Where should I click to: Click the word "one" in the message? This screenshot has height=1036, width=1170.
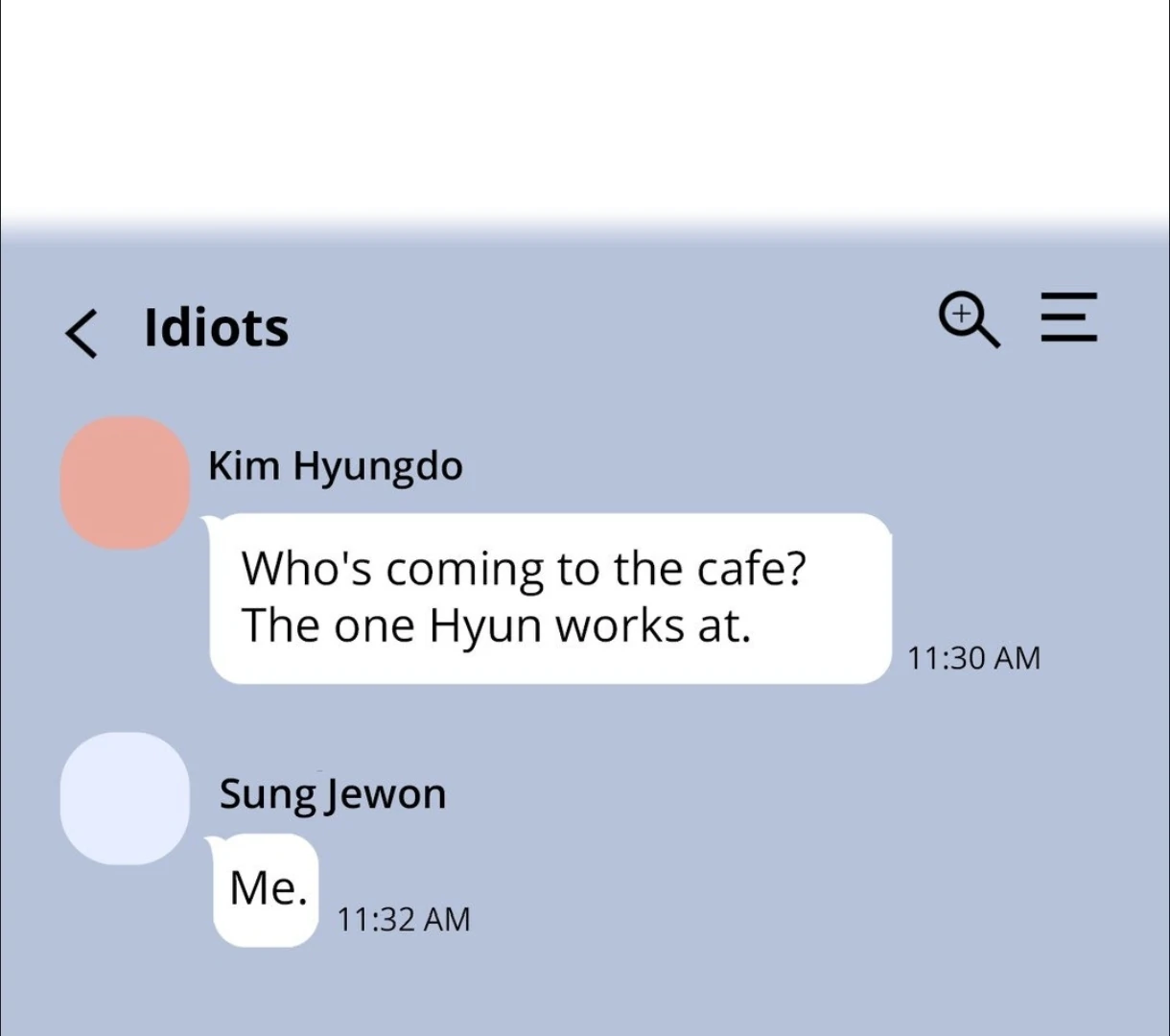374,626
